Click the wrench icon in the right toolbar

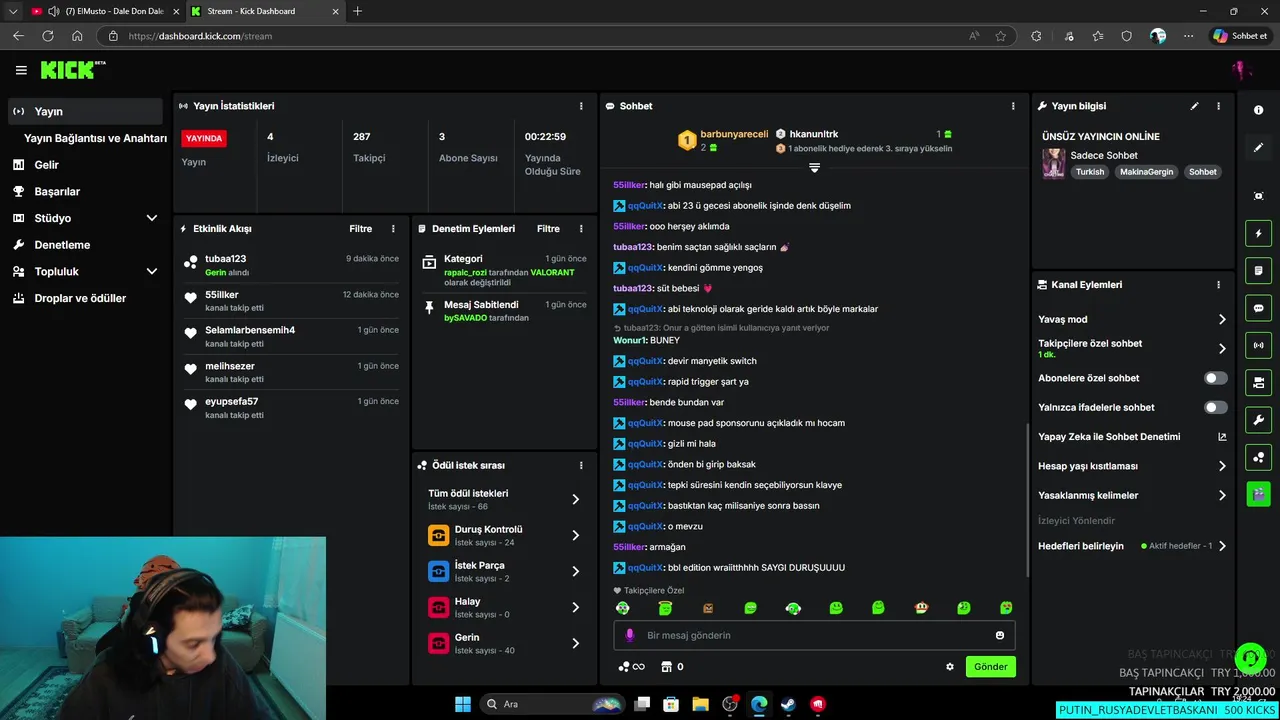pos(1258,420)
